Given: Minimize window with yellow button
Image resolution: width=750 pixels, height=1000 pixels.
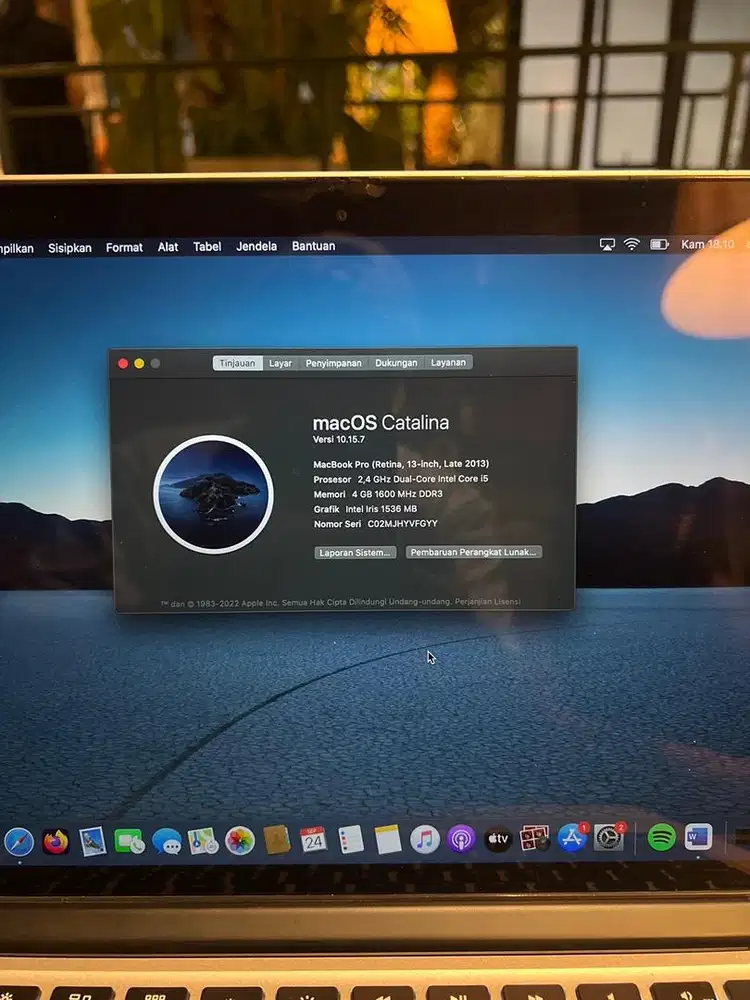Looking at the screenshot, I should point(139,364).
